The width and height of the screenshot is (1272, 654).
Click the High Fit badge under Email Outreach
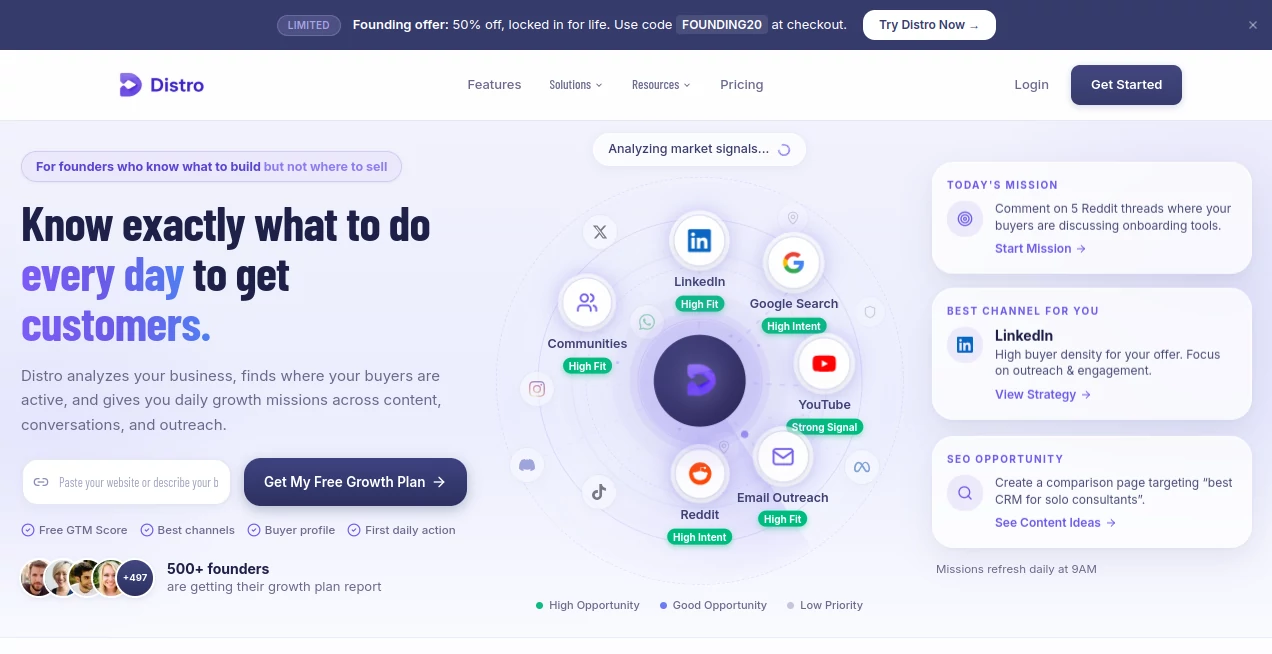click(x=782, y=519)
